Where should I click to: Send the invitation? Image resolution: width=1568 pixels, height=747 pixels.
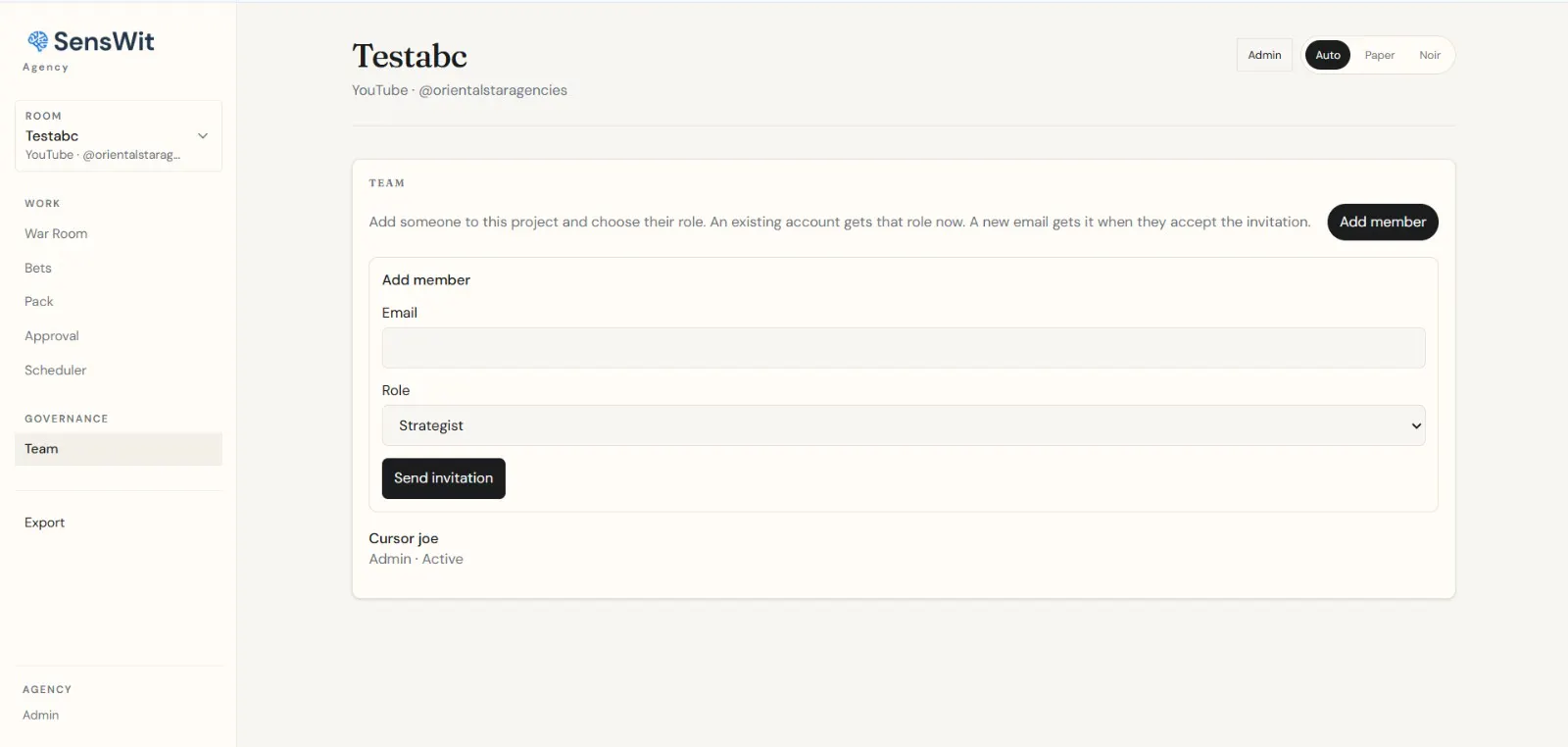point(444,478)
